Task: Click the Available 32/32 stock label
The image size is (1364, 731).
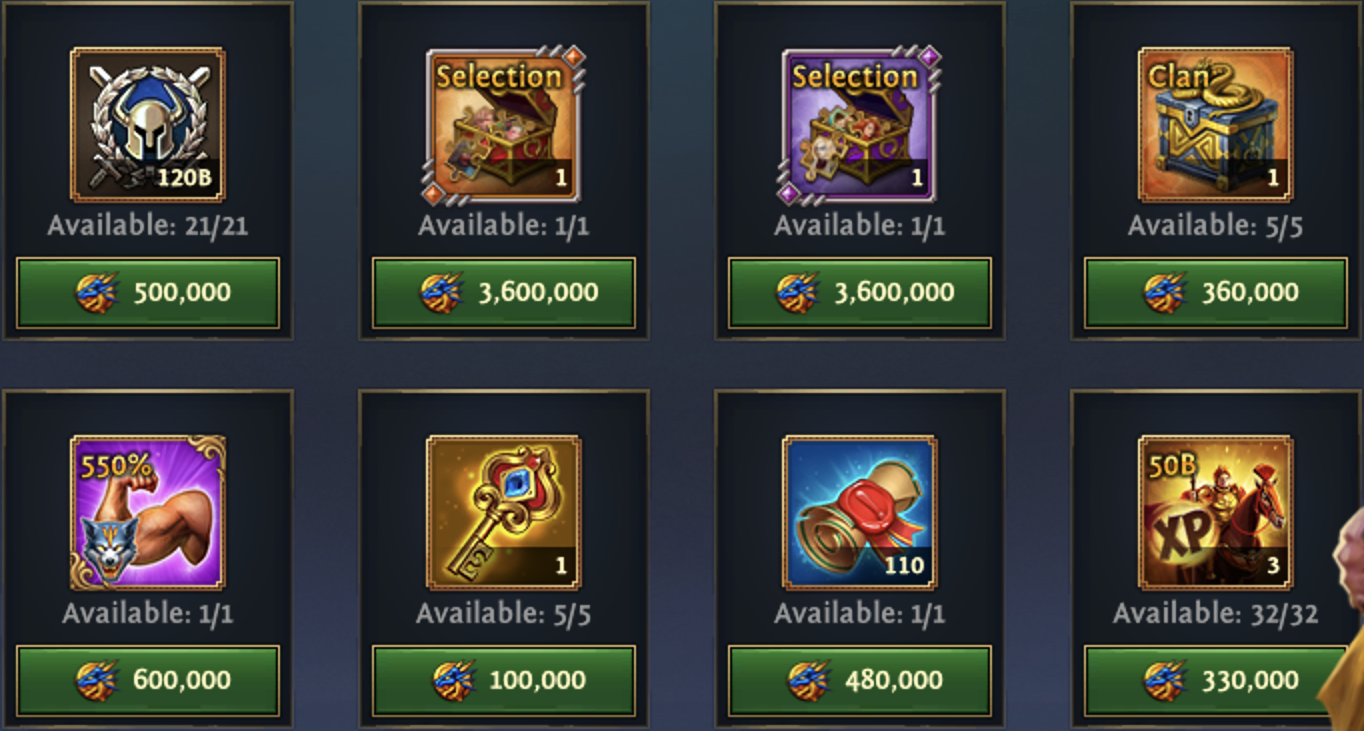Action: 1216,613
